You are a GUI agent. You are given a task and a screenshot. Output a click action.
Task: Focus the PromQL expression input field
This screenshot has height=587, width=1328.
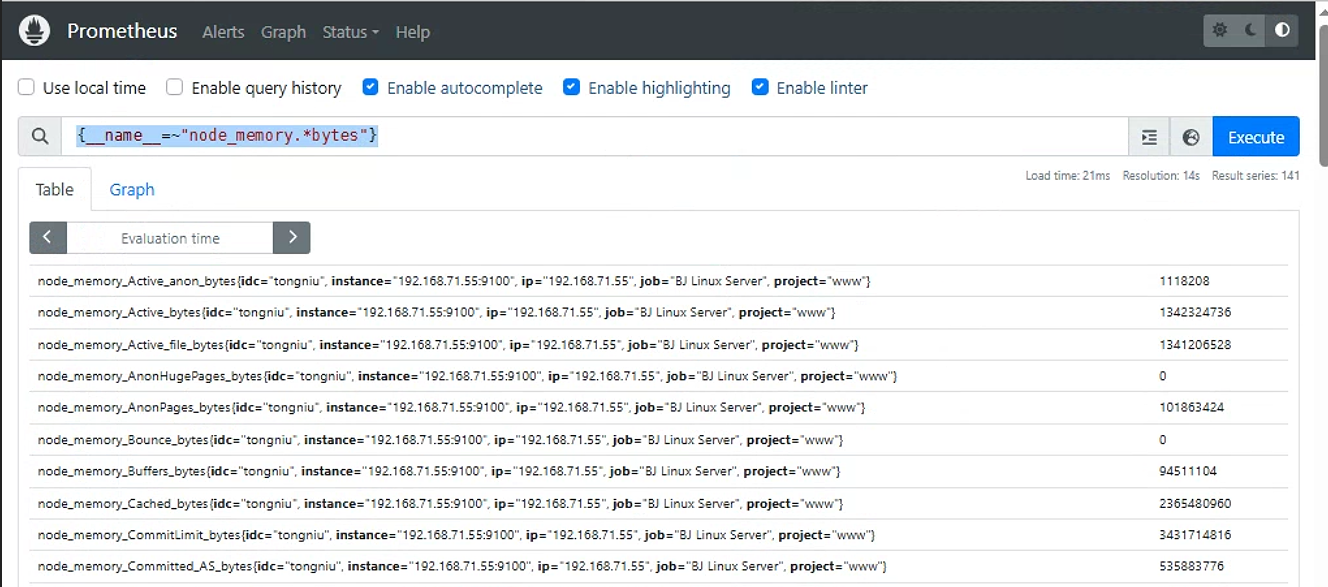[595, 137]
